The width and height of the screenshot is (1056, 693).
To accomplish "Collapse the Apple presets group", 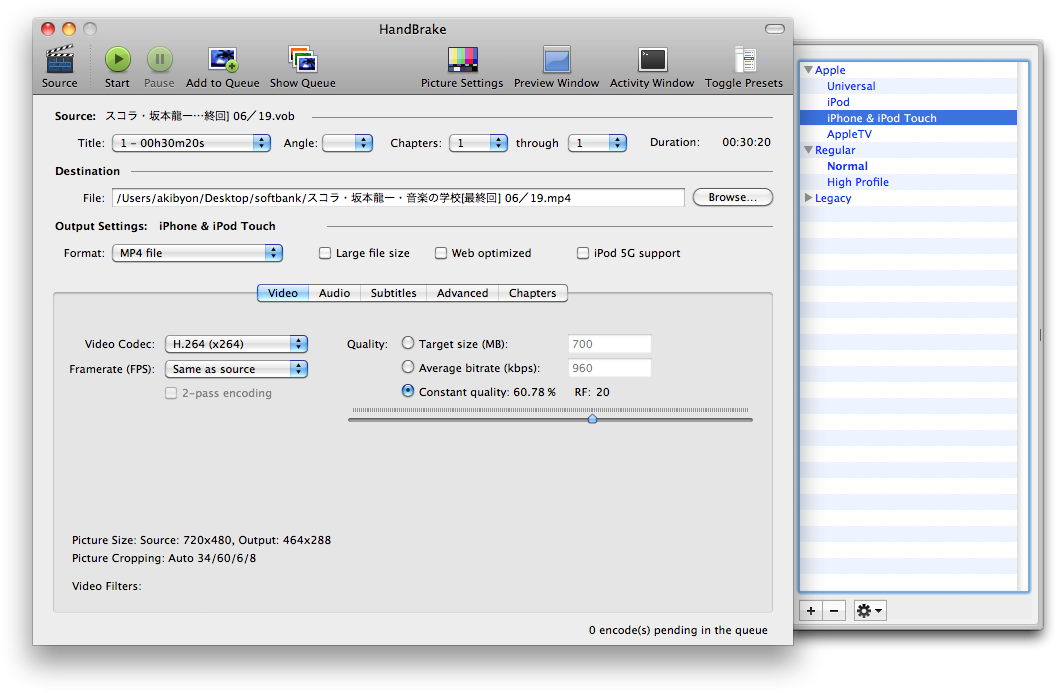I will 808,70.
